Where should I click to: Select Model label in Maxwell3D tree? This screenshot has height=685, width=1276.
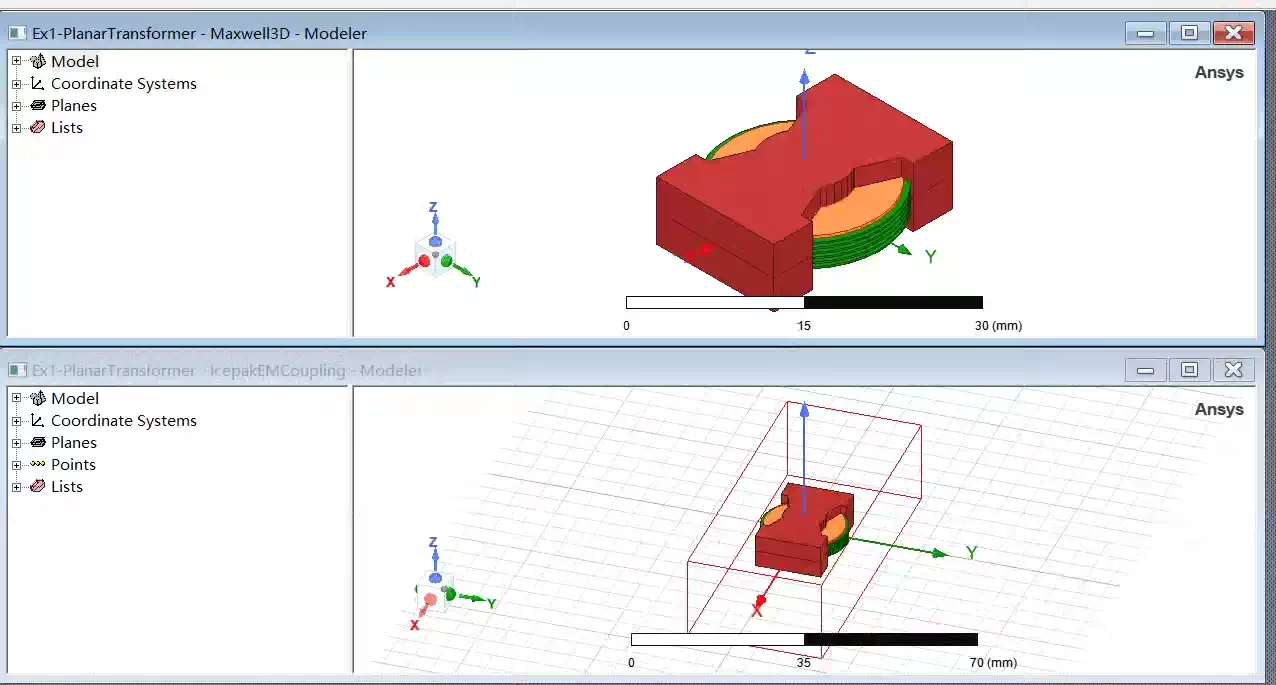point(75,62)
